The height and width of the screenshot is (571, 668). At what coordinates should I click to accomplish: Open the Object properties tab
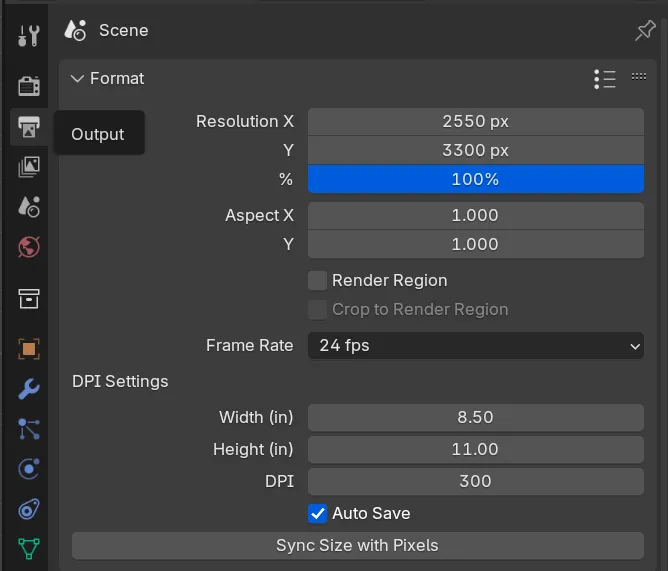tap(29, 349)
